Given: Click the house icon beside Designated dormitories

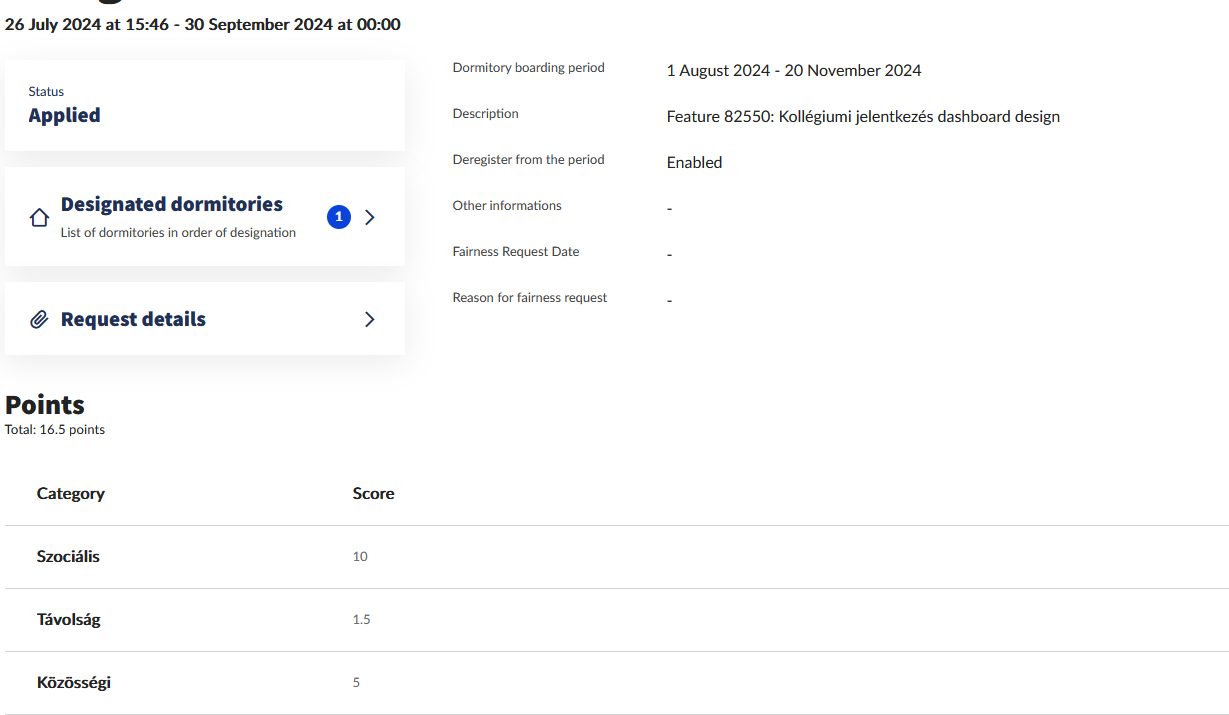Looking at the screenshot, I should coord(39,217).
